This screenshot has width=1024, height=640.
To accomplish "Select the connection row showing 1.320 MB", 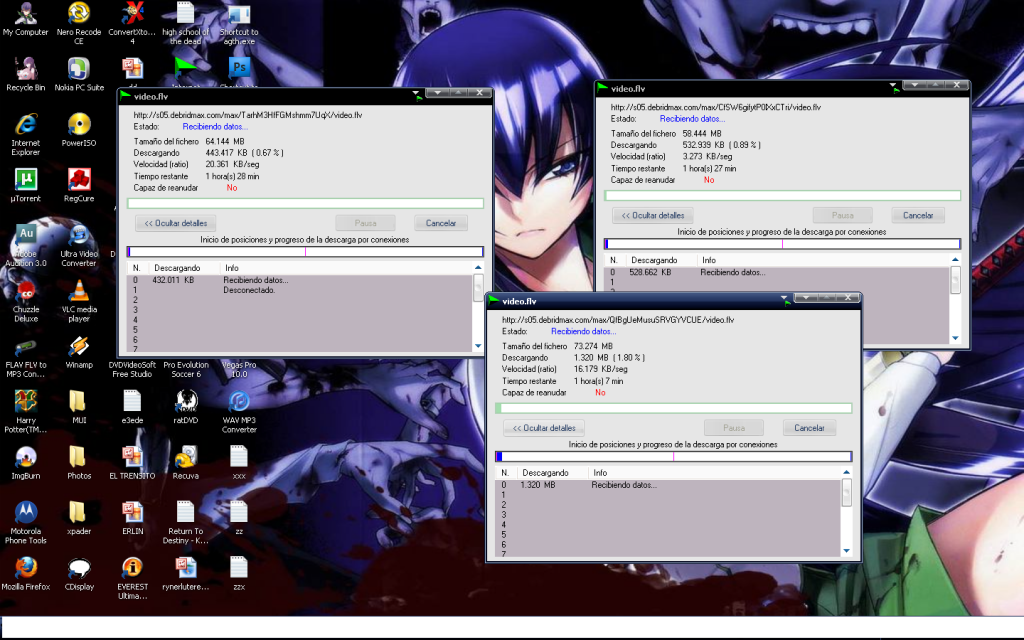I will pos(668,485).
